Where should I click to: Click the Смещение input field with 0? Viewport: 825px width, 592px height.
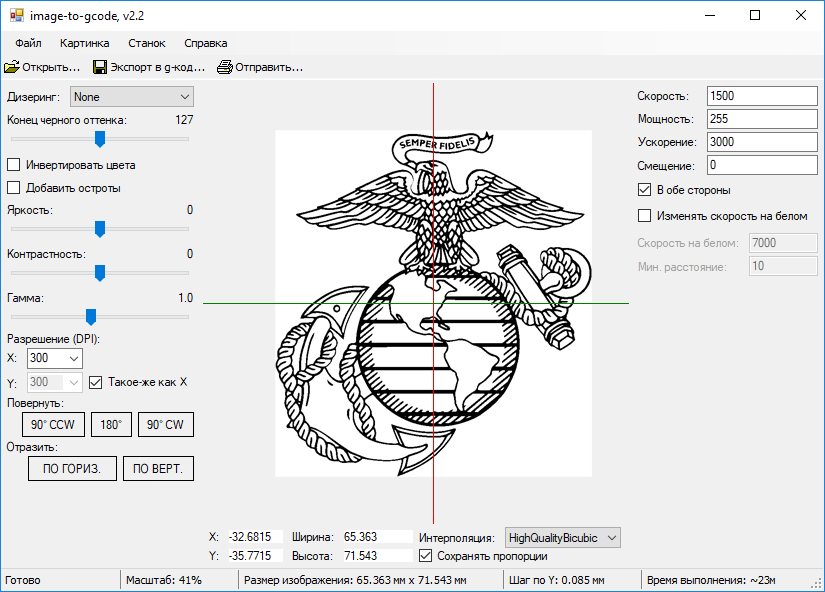[762, 165]
